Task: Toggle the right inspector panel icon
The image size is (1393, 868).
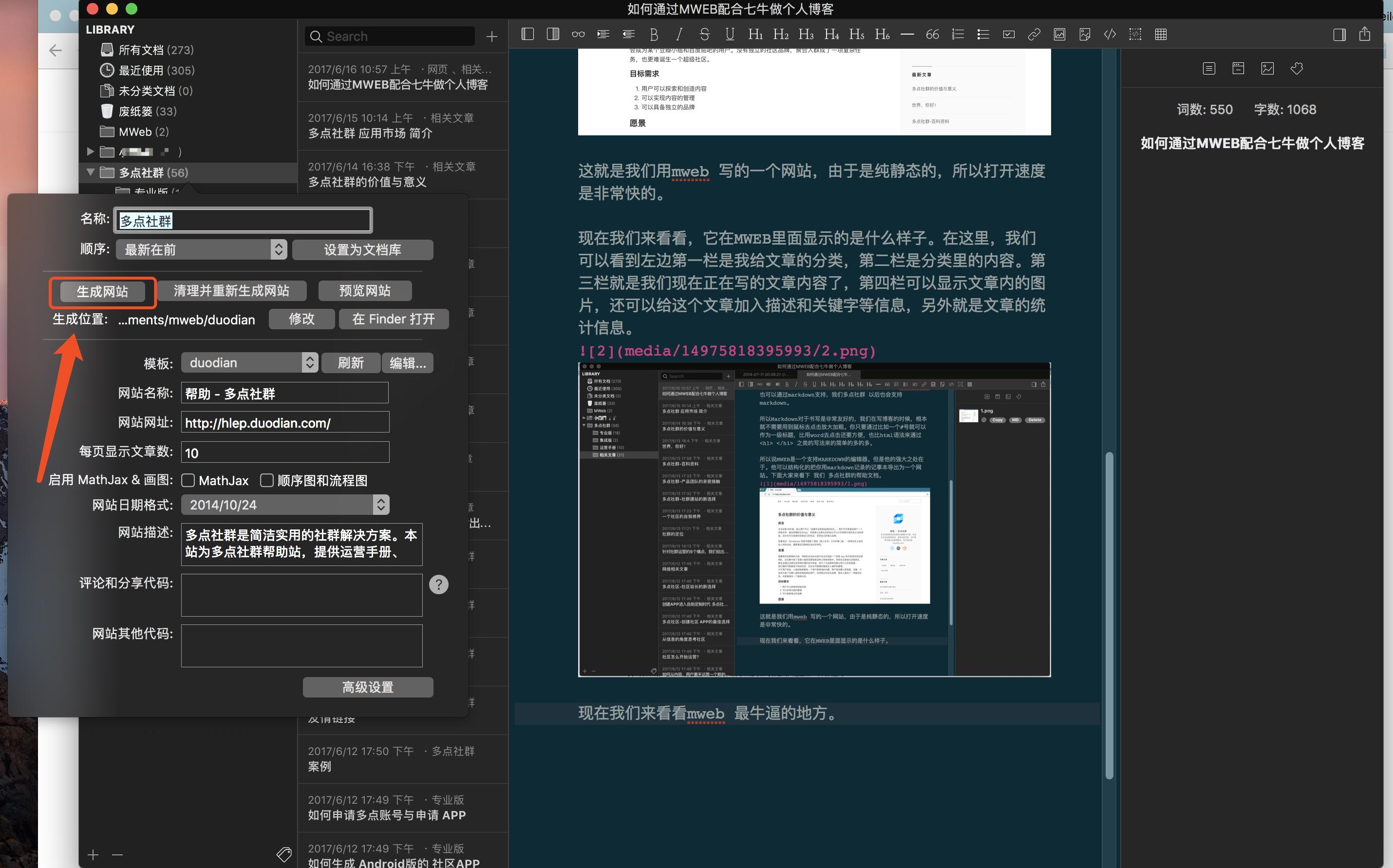Action: pyautogui.click(x=1339, y=35)
